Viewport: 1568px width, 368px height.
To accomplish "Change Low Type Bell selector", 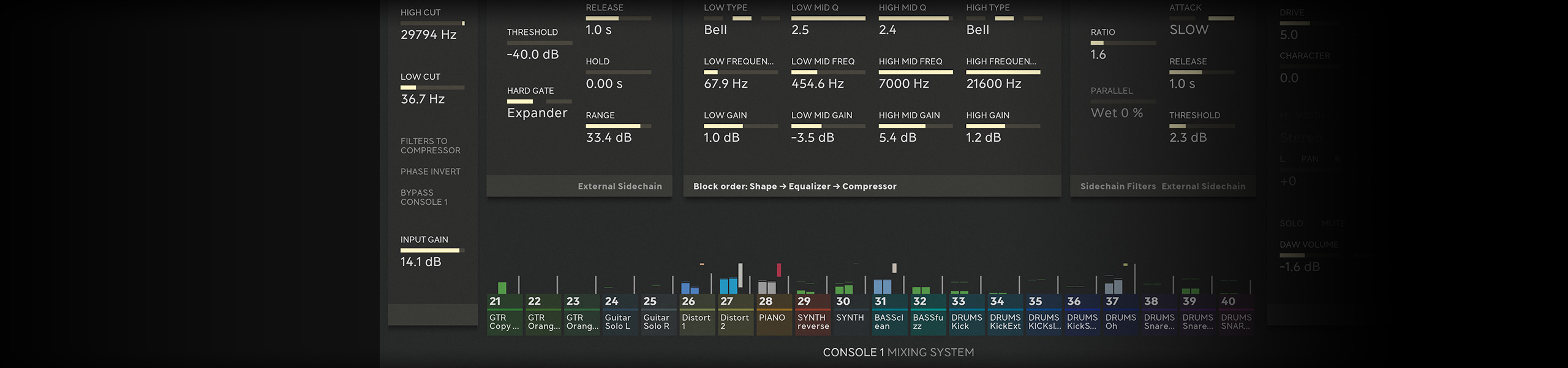I will [x=715, y=30].
